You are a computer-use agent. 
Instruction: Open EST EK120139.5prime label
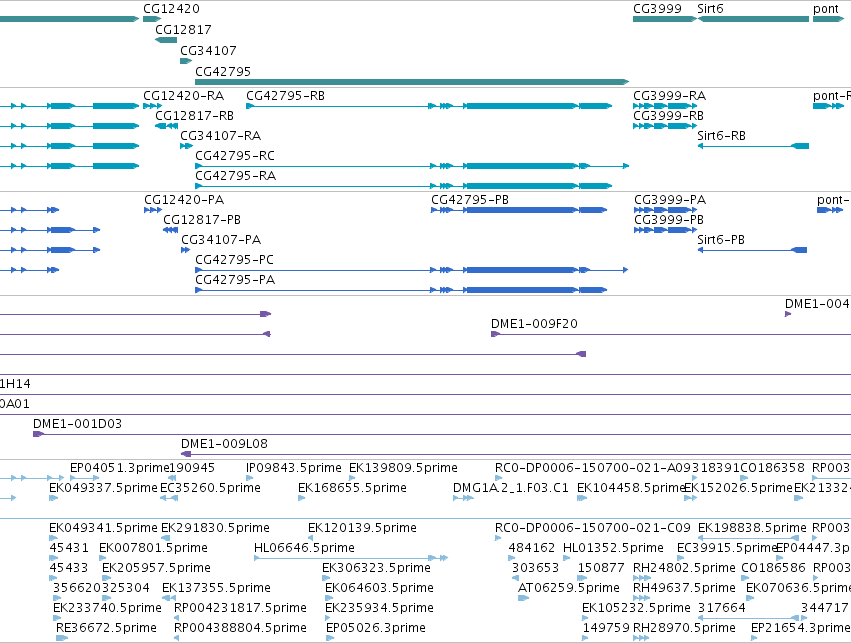tap(363, 528)
